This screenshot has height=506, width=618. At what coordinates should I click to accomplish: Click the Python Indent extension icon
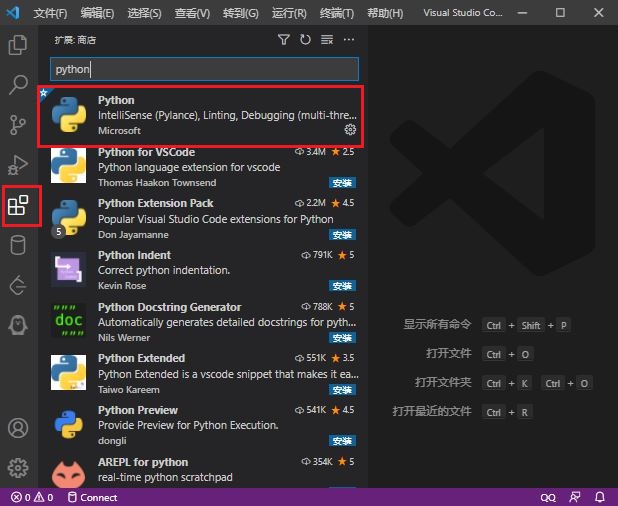(69, 269)
